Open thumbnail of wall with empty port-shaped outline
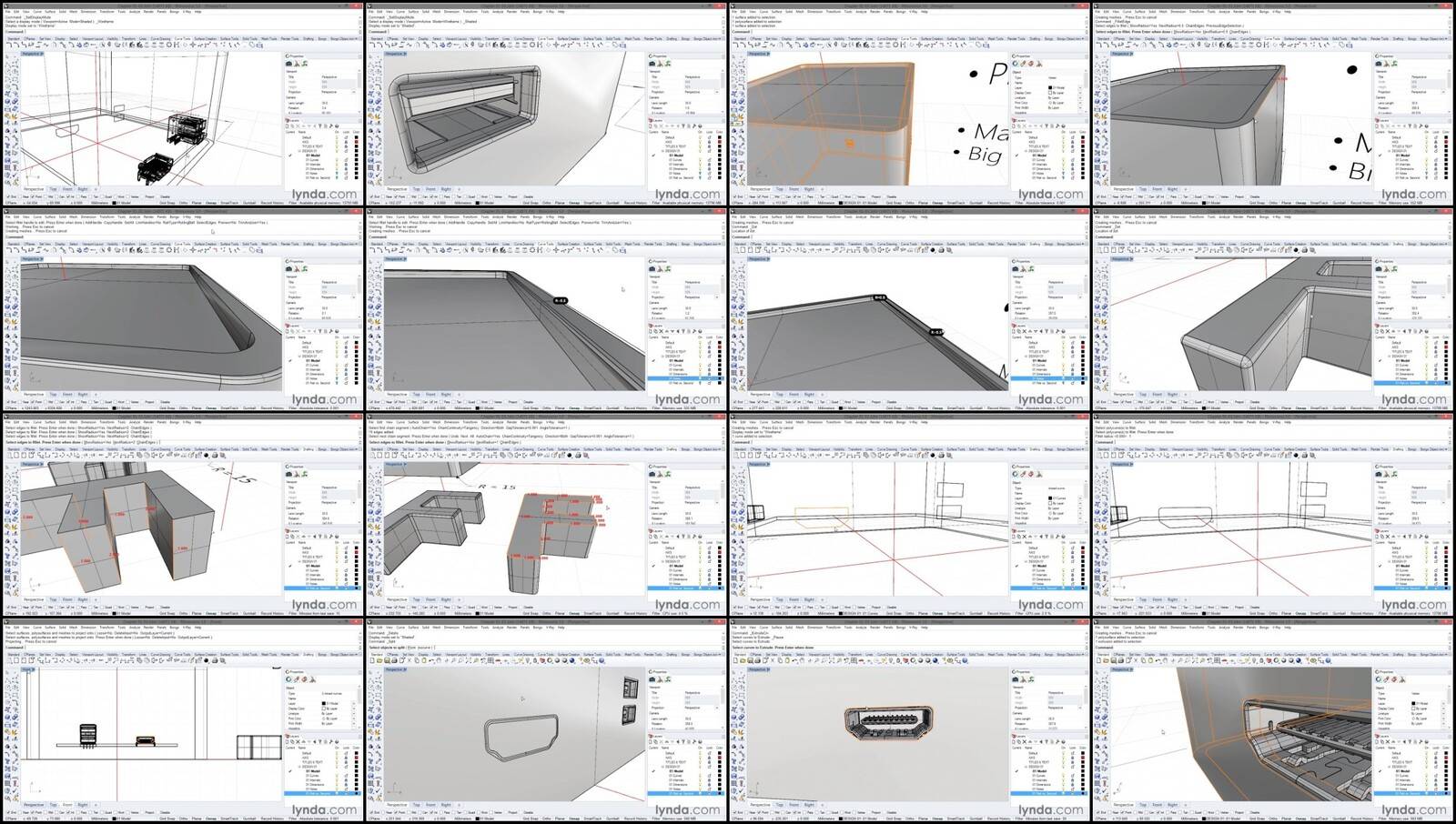The height and width of the screenshot is (824, 1456). click(546, 721)
